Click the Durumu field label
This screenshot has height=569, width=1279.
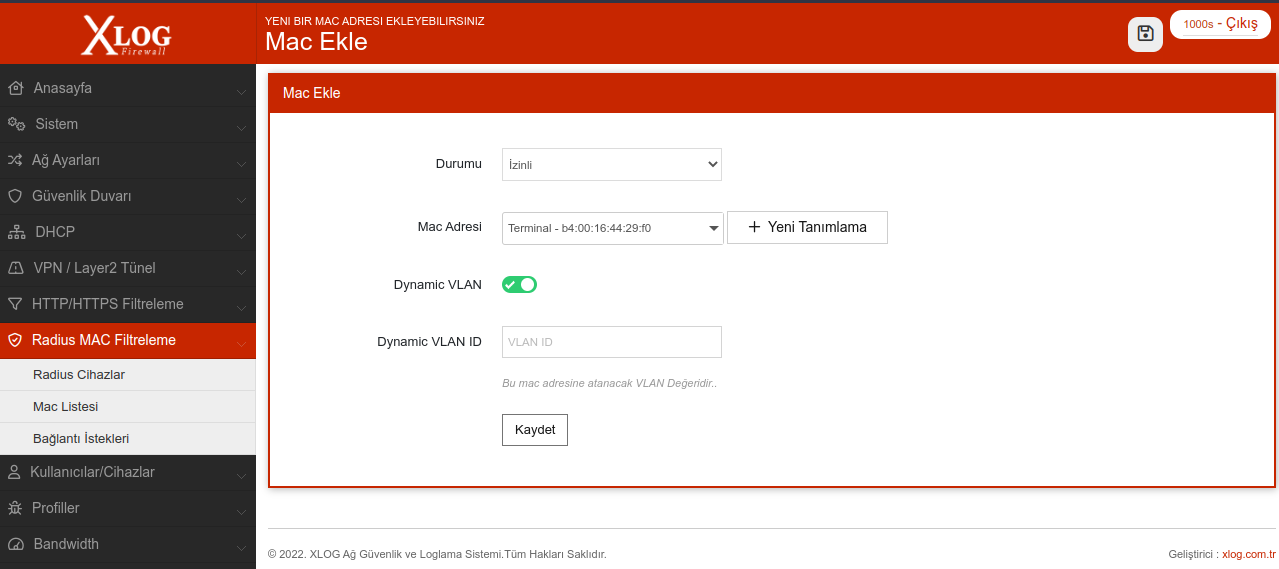[459, 163]
